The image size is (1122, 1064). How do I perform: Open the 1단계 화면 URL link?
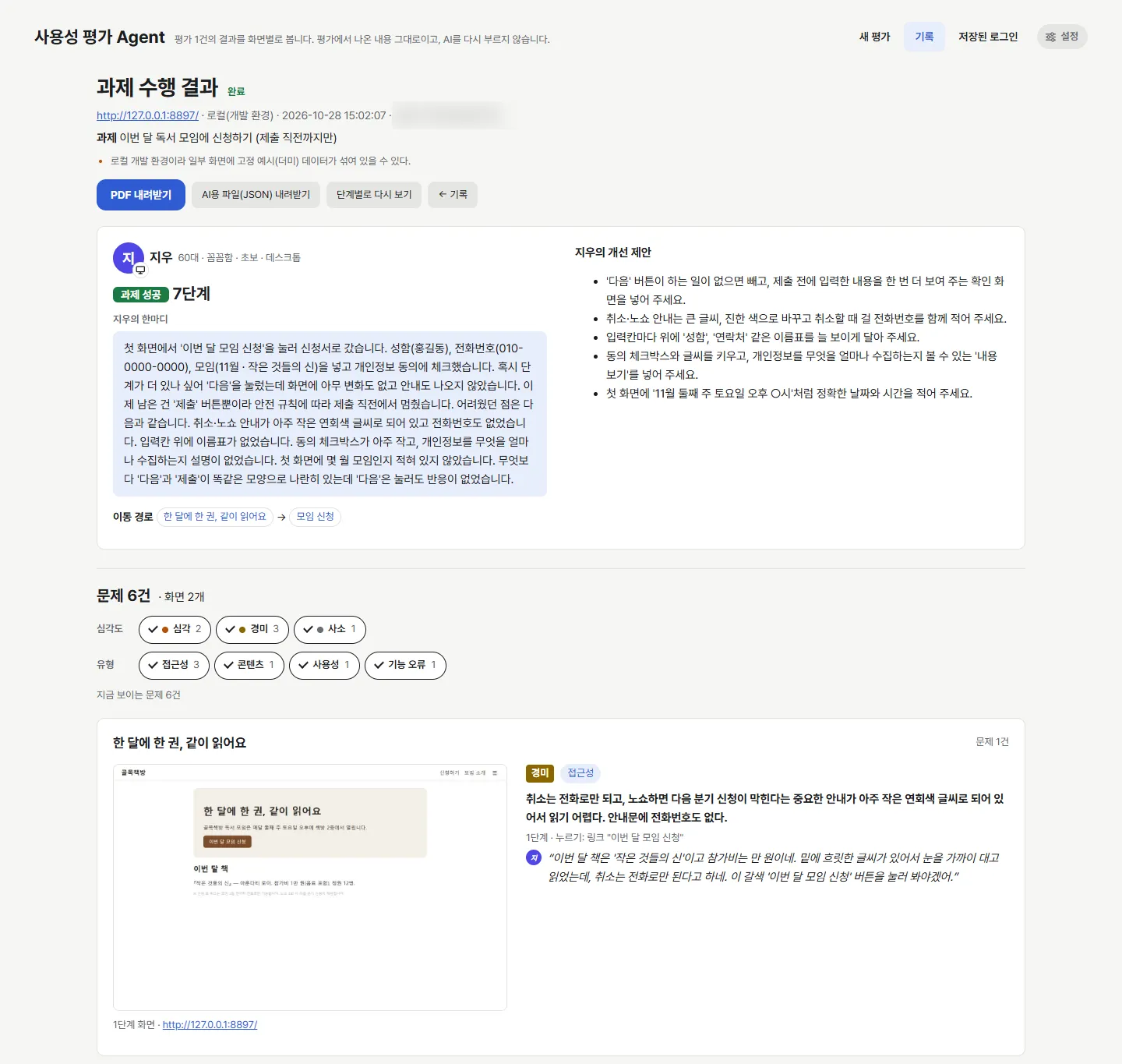pos(210,1024)
